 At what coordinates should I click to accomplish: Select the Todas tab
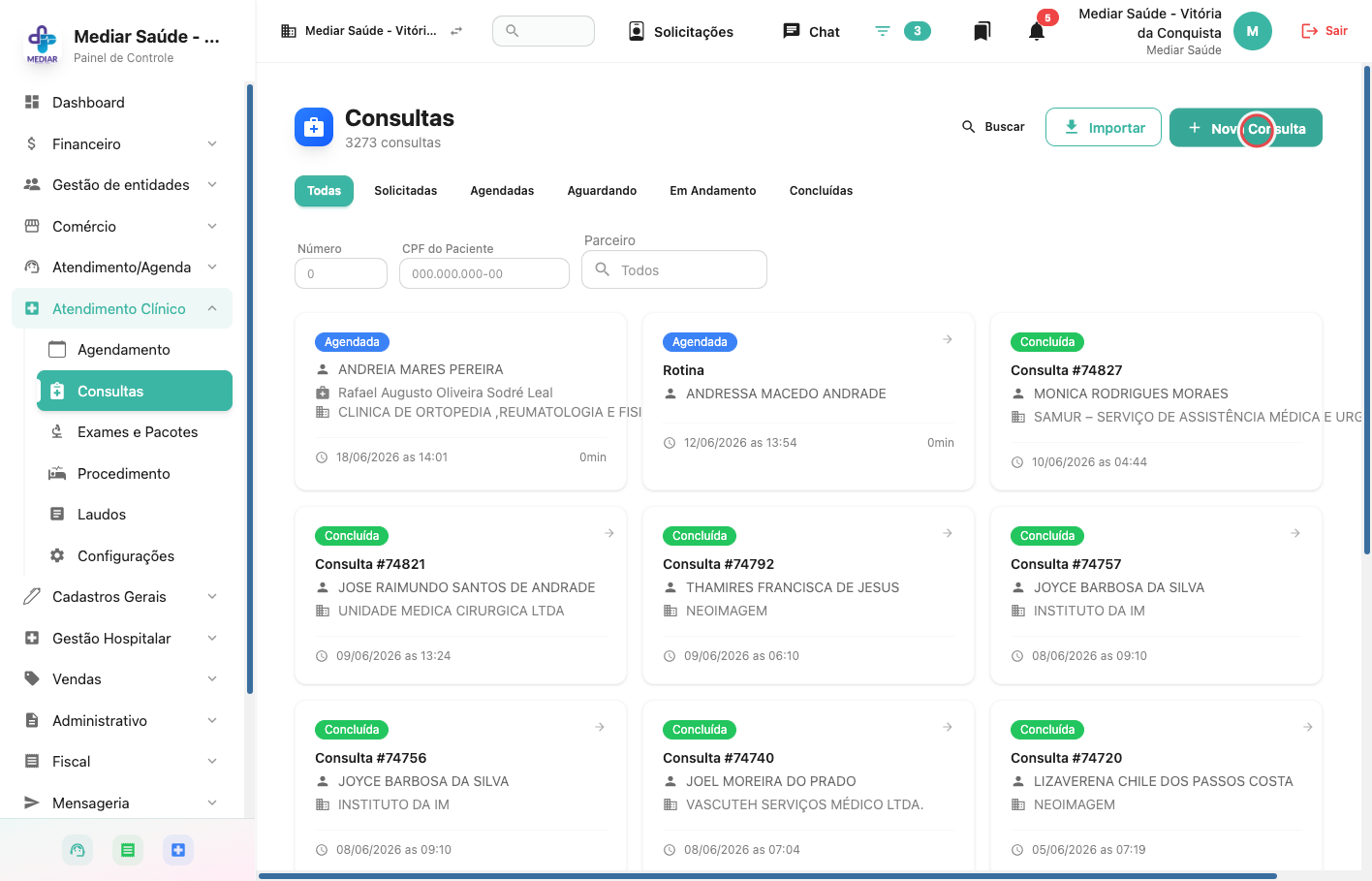tap(324, 191)
